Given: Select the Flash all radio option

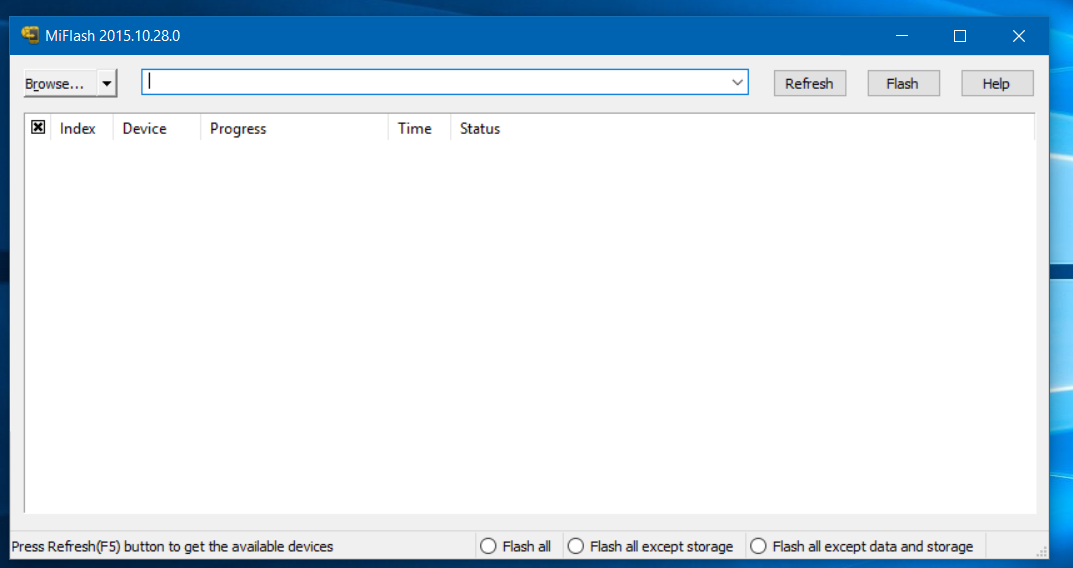Looking at the screenshot, I should [x=515, y=546].
